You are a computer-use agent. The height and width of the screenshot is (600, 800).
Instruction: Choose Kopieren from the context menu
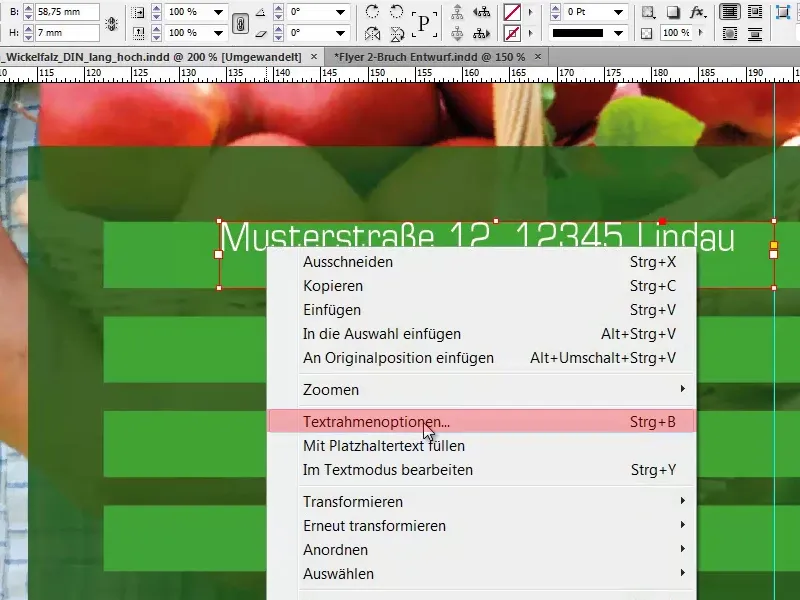(x=482, y=286)
